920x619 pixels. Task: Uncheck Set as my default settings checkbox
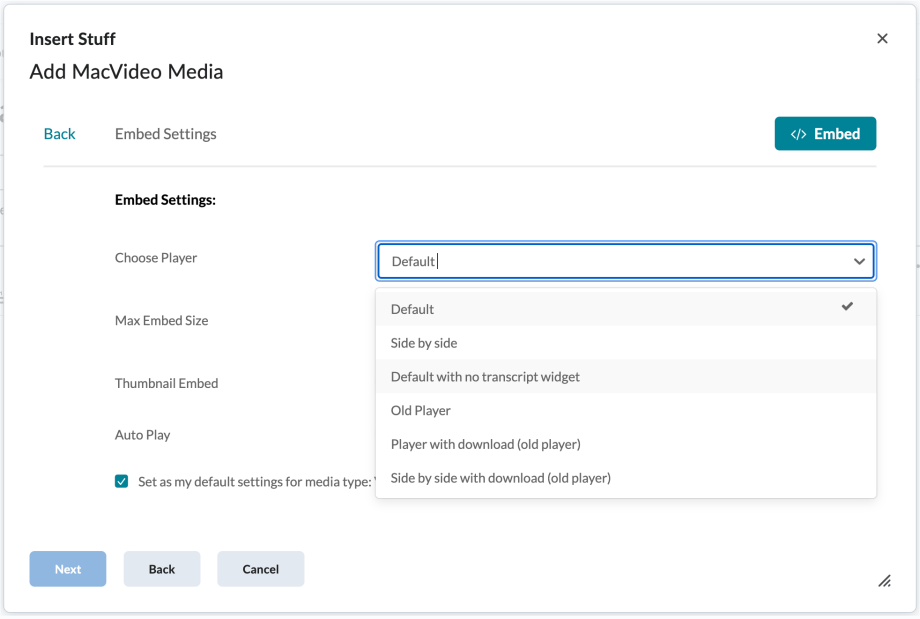pos(121,482)
